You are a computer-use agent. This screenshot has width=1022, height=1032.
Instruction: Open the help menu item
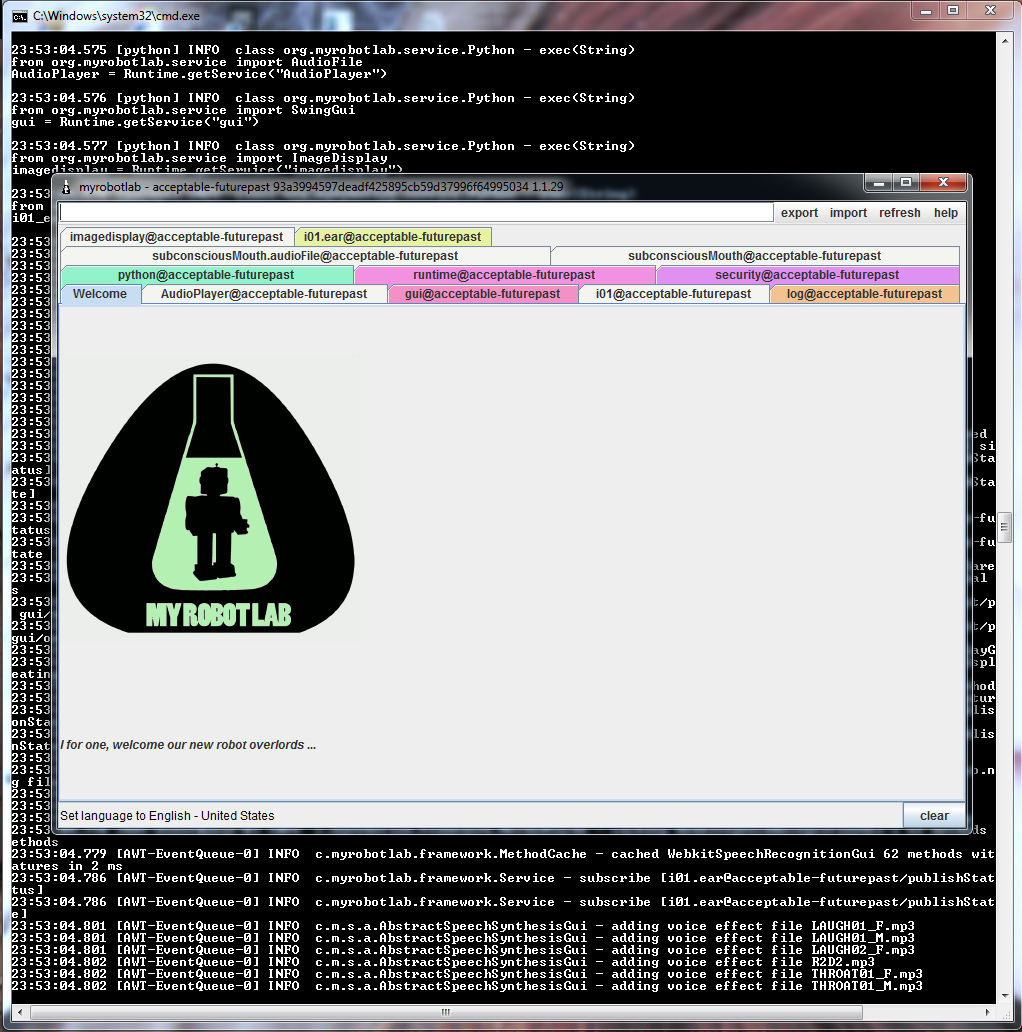[946, 213]
